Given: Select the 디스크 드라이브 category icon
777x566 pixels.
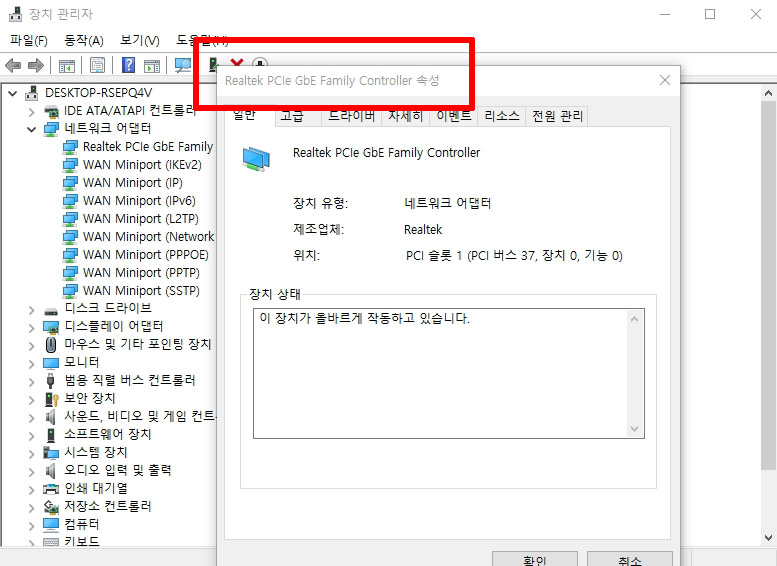Looking at the screenshot, I should coord(51,311).
